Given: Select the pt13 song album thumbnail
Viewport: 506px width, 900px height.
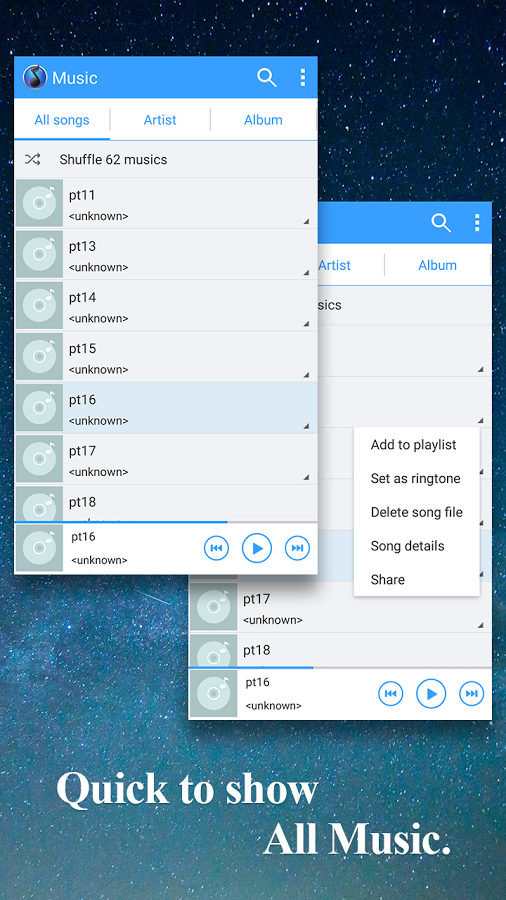Looking at the screenshot, I should coord(39,254).
